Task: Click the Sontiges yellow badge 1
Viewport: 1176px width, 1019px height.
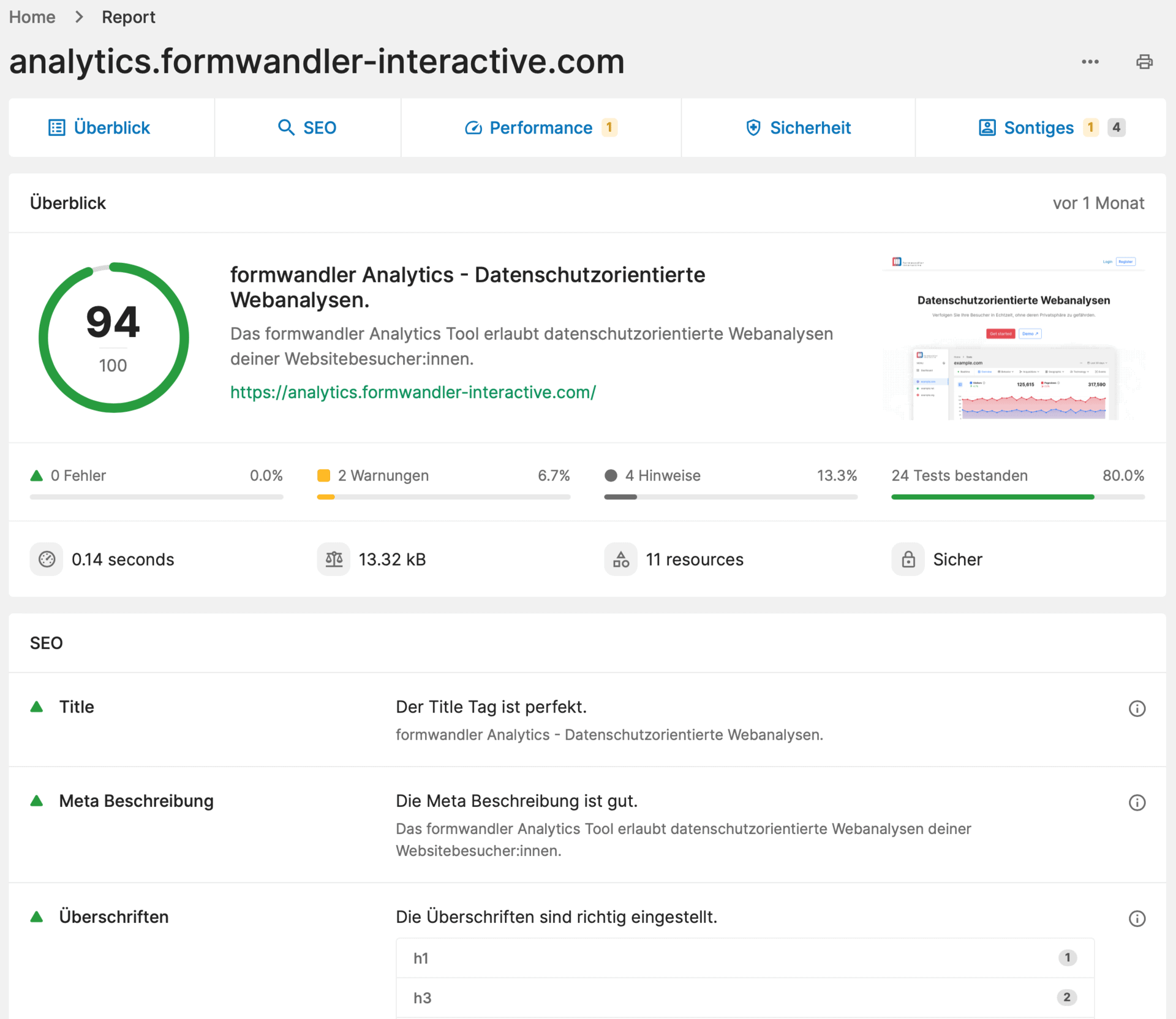Action: (1090, 127)
